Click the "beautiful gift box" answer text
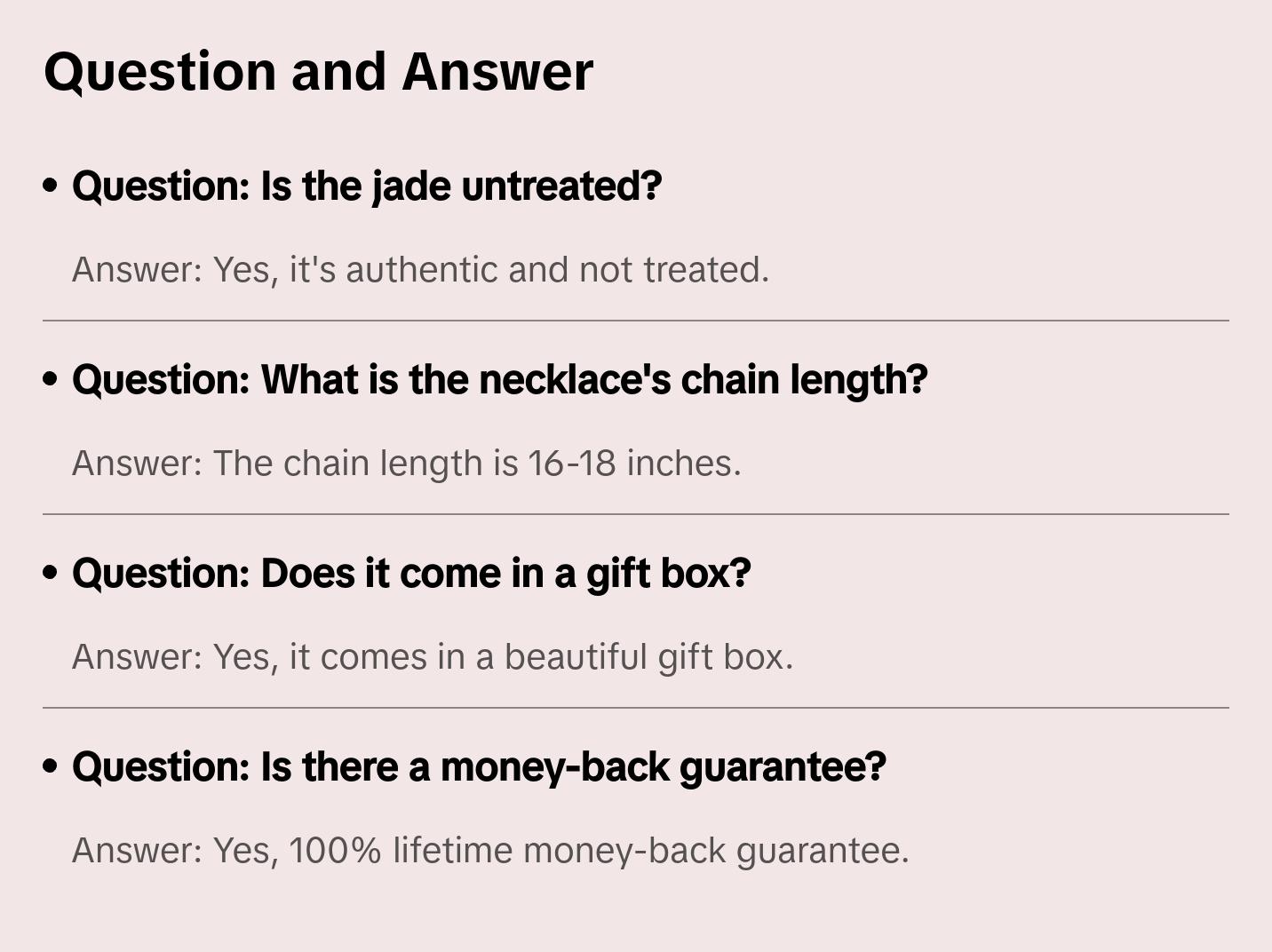 [x=503, y=657]
